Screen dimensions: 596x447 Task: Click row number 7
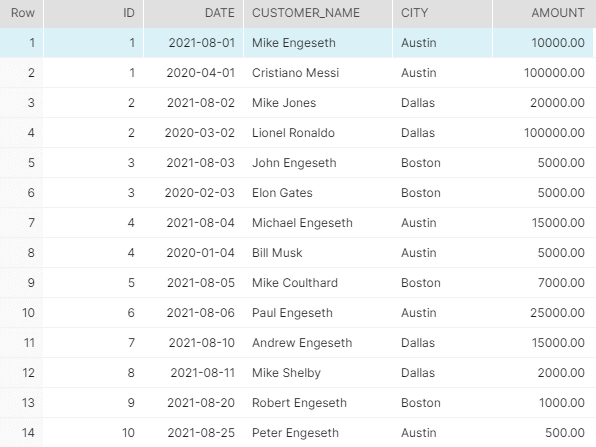coord(22,223)
